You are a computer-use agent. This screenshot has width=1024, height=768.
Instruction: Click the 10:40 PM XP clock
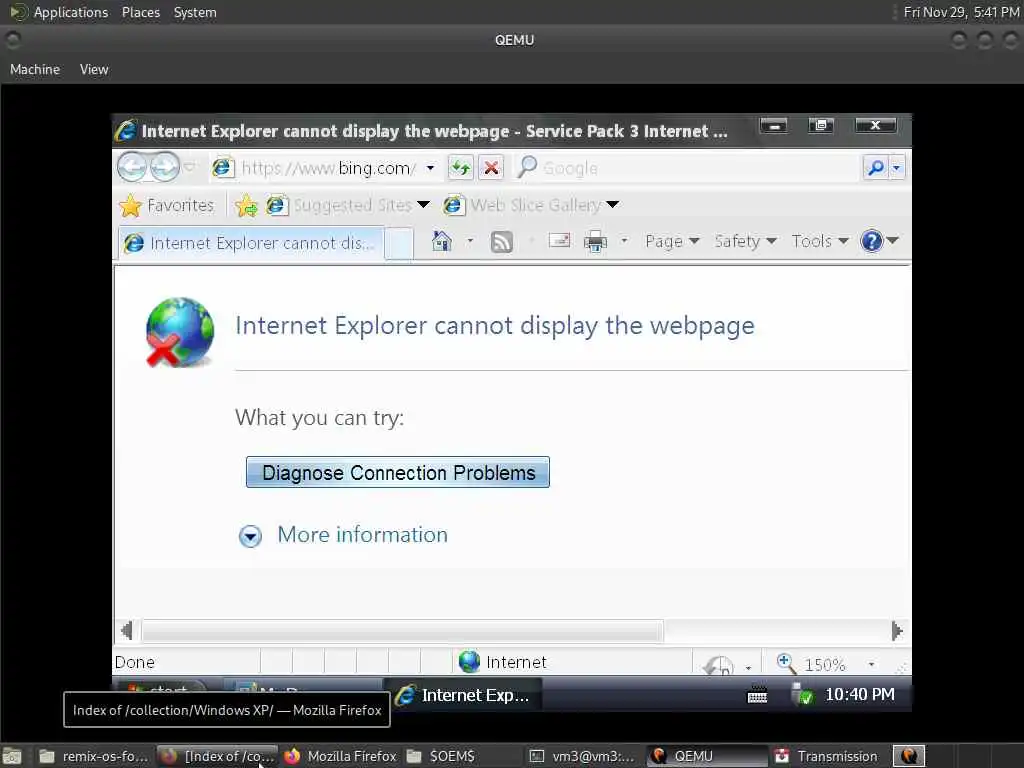point(859,694)
